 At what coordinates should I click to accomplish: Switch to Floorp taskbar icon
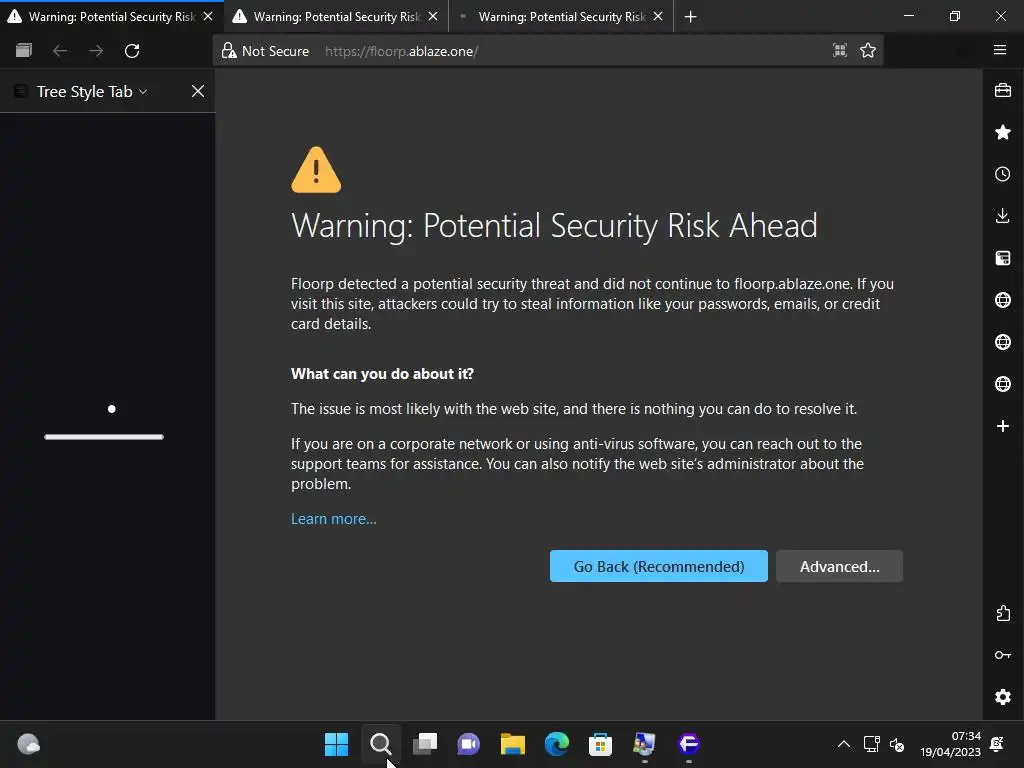click(x=688, y=744)
